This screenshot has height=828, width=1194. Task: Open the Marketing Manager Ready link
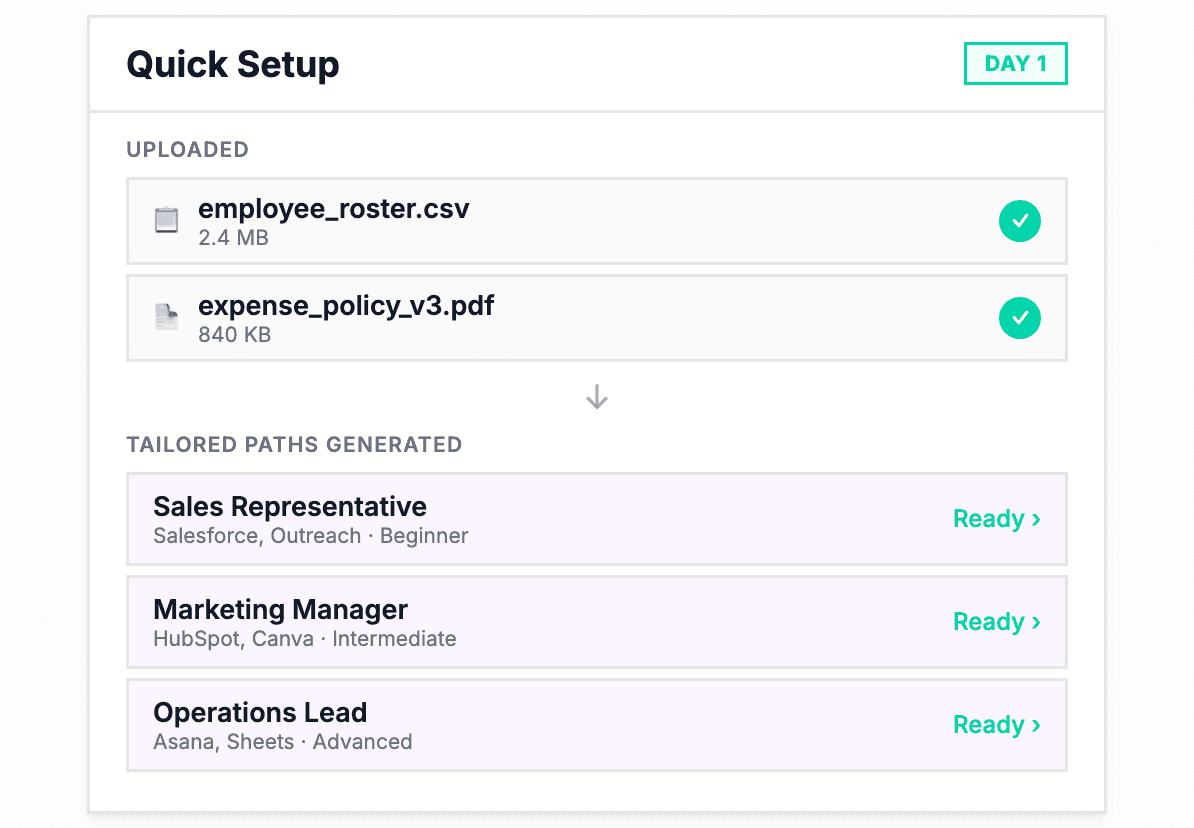point(996,622)
